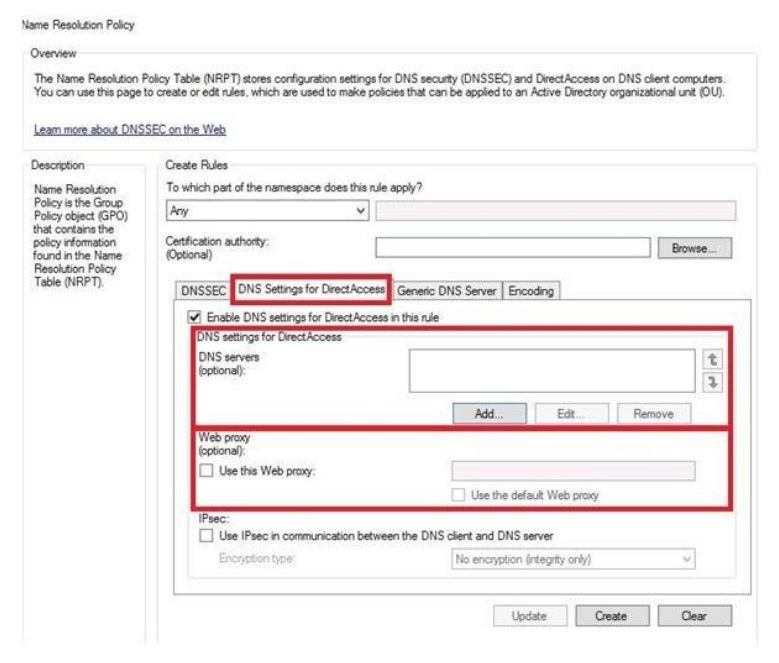Image resolution: width=779 pixels, height=663 pixels.
Task: Select the DNS Settings for DirectAccess tab
Action: coord(309,290)
